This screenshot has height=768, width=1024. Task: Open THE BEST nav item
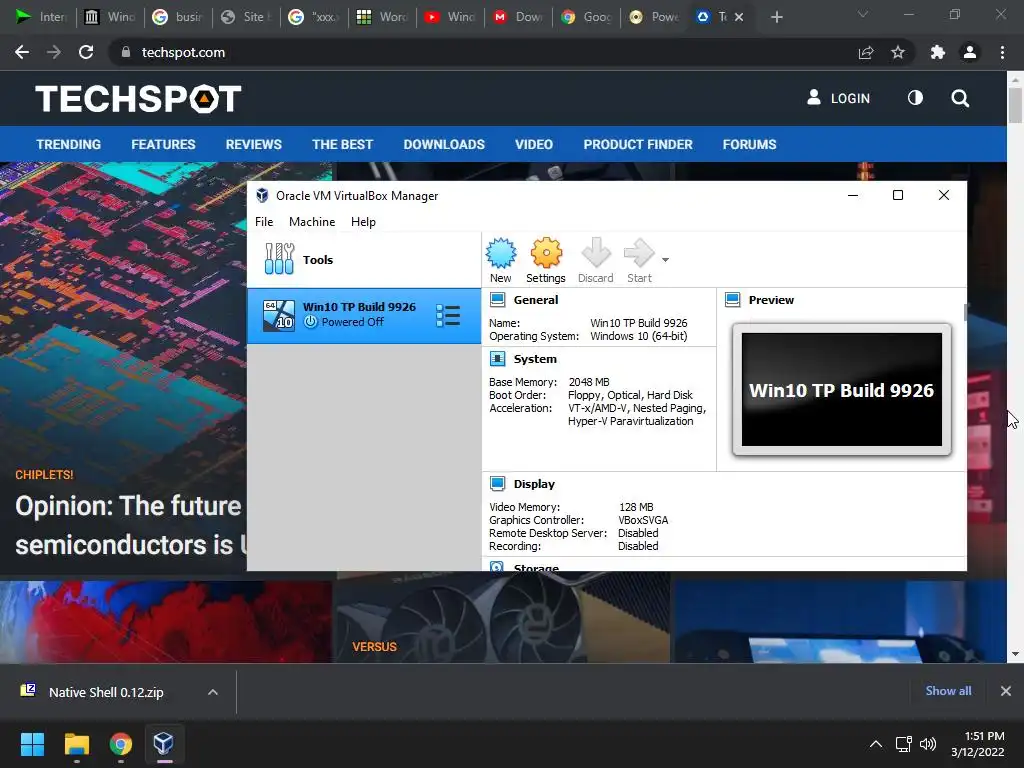(x=342, y=144)
